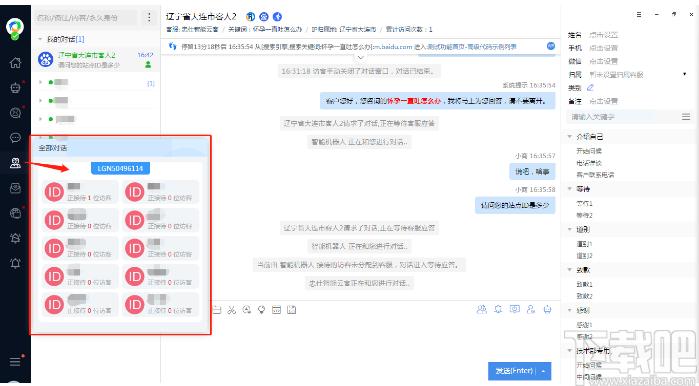Click the blue Send (Enter) button
The image size is (699, 386).
coord(514,371)
